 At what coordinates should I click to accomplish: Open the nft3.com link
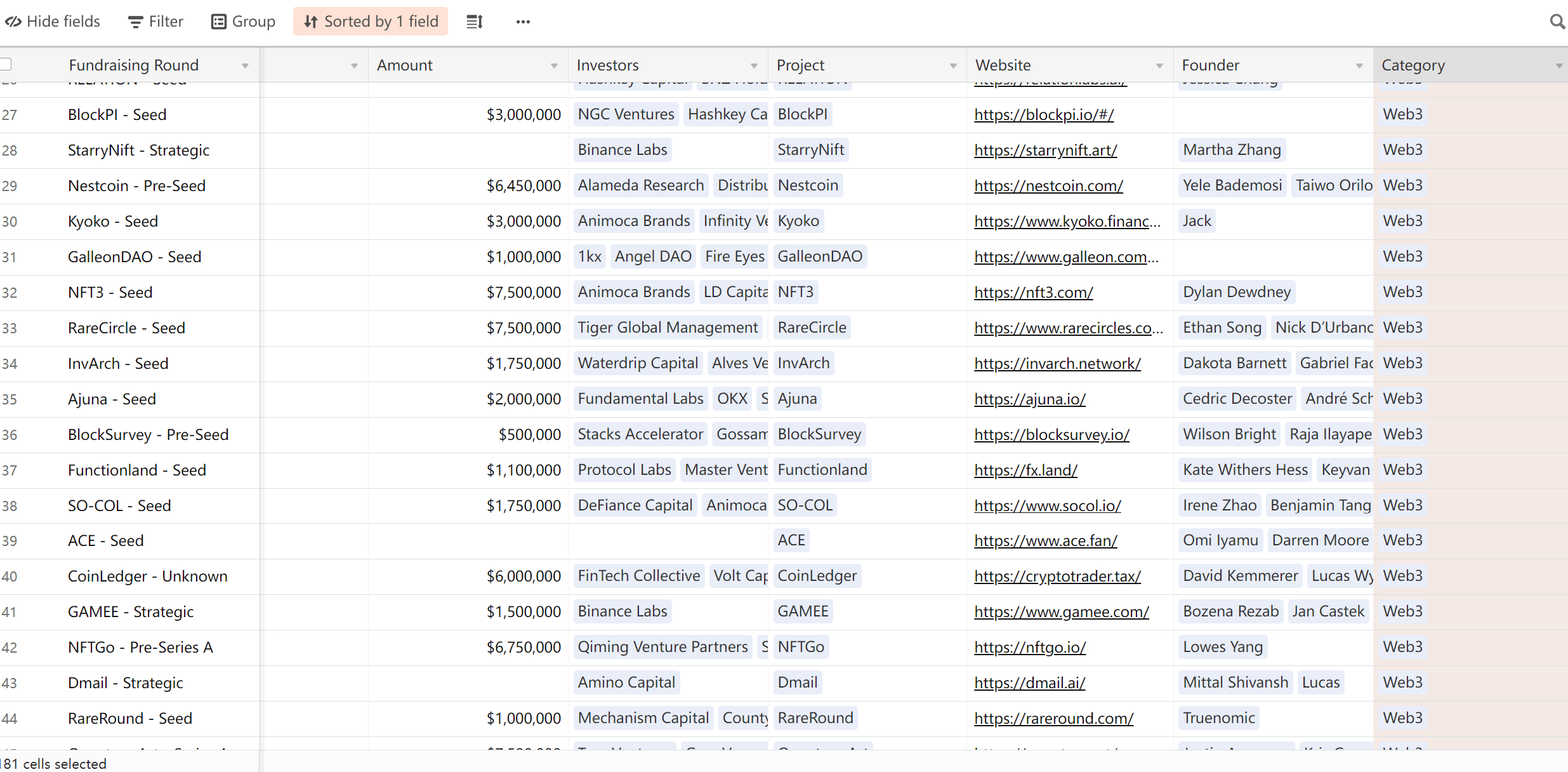1034,292
